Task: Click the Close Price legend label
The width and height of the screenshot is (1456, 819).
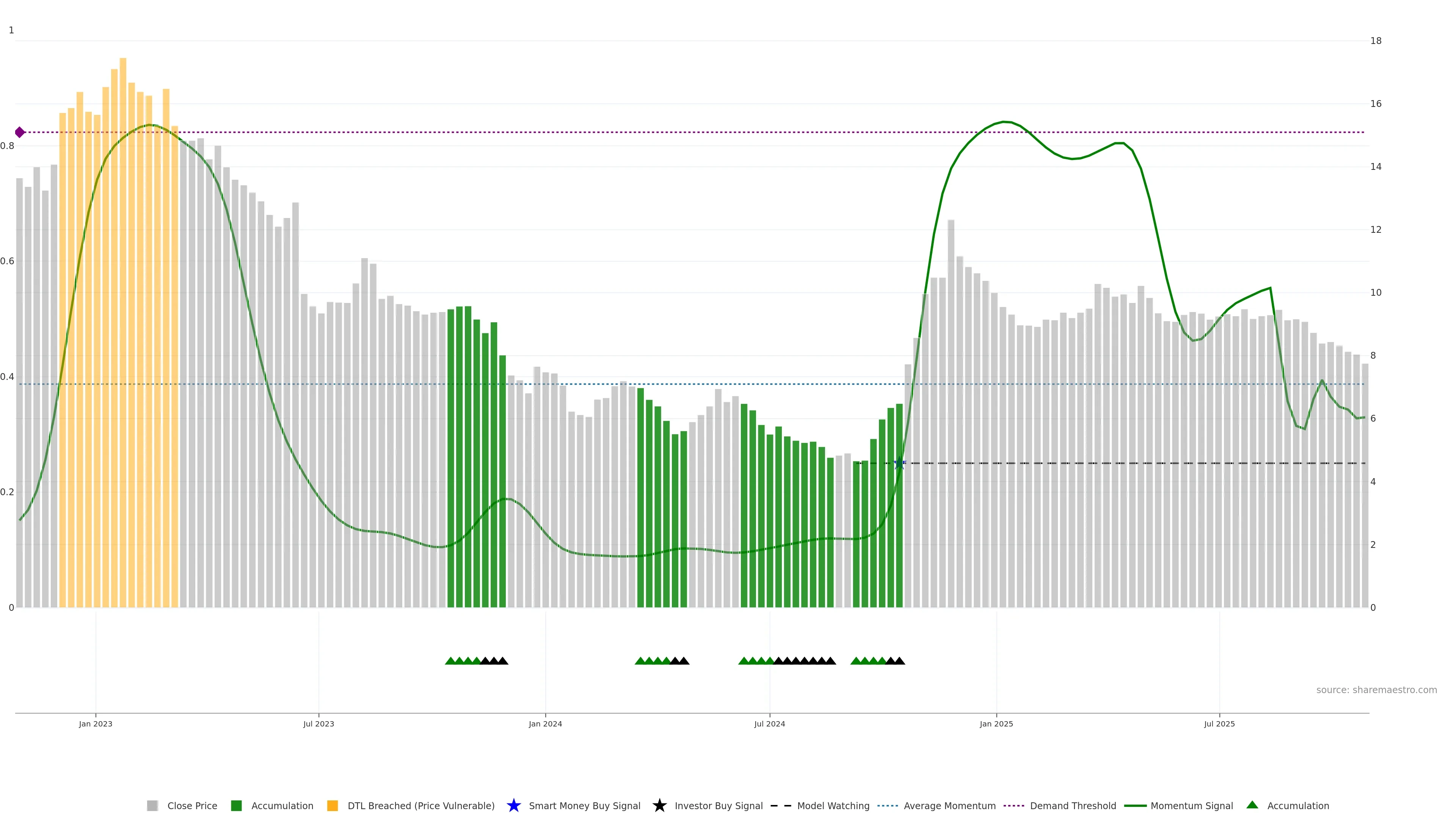Action: click(192, 806)
